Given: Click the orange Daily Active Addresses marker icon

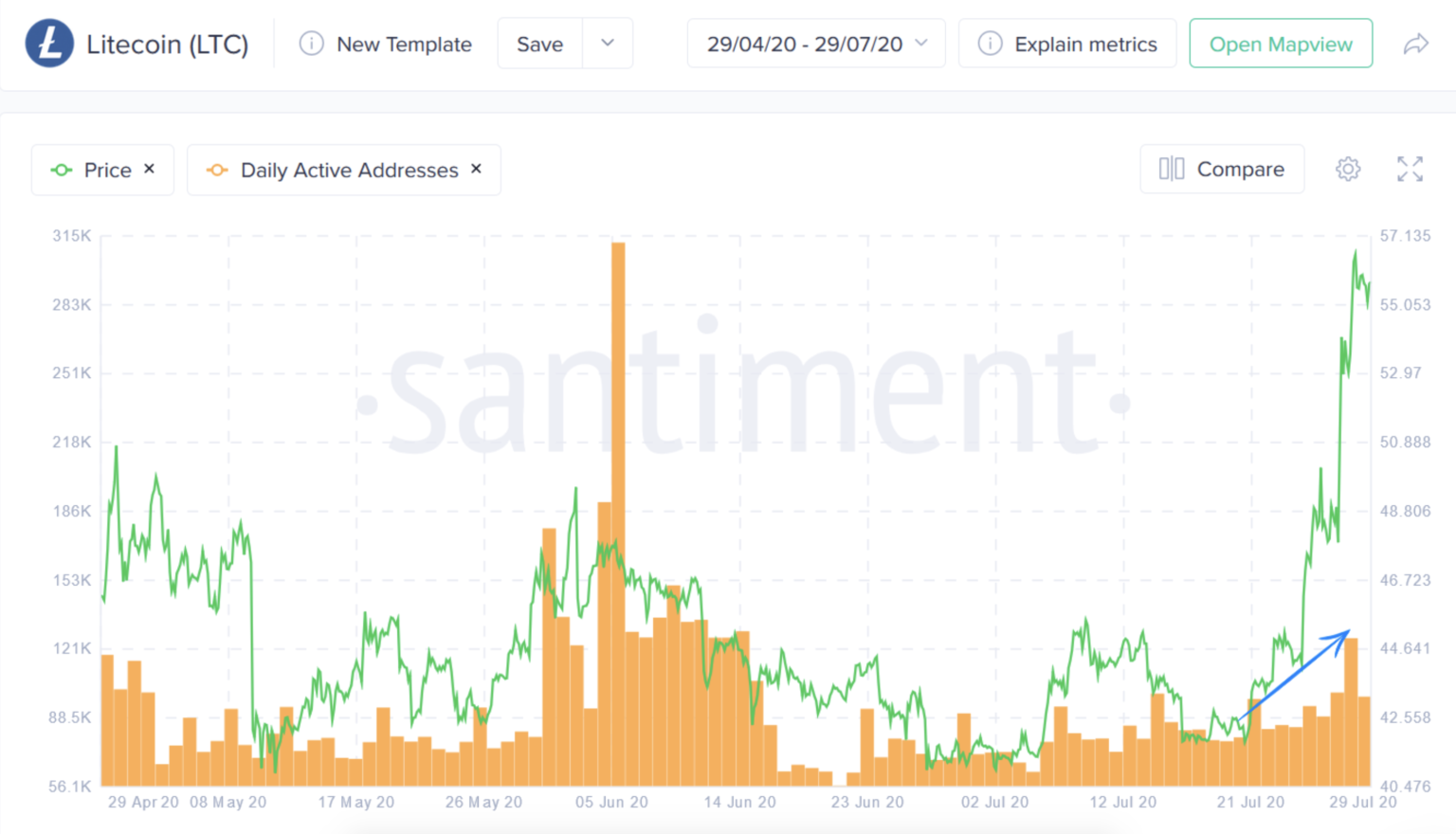Looking at the screenshot, I should [217, 170].
